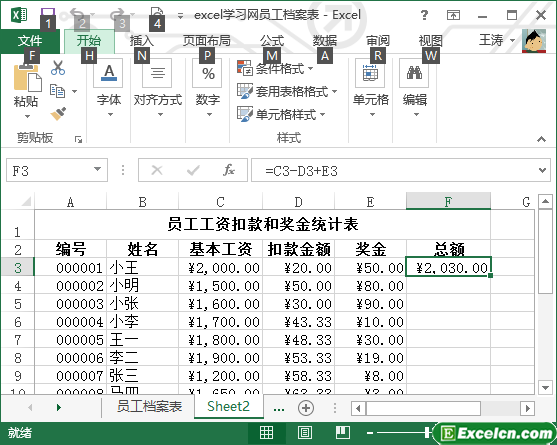Select the Format Painter brush

tap(58, 114)
